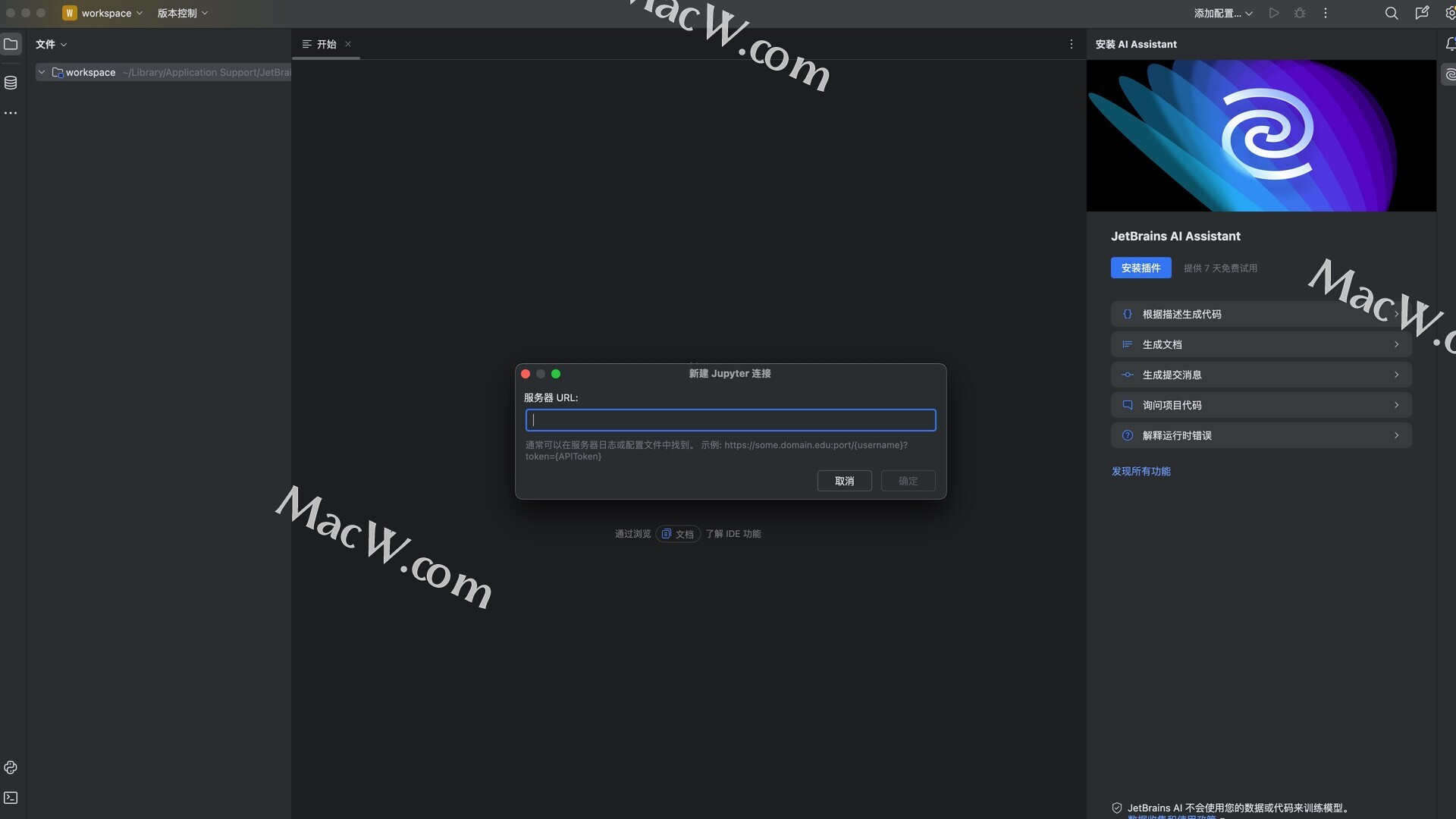
Task: Click the 服务器 URL label
Action: tap(551, 397)
